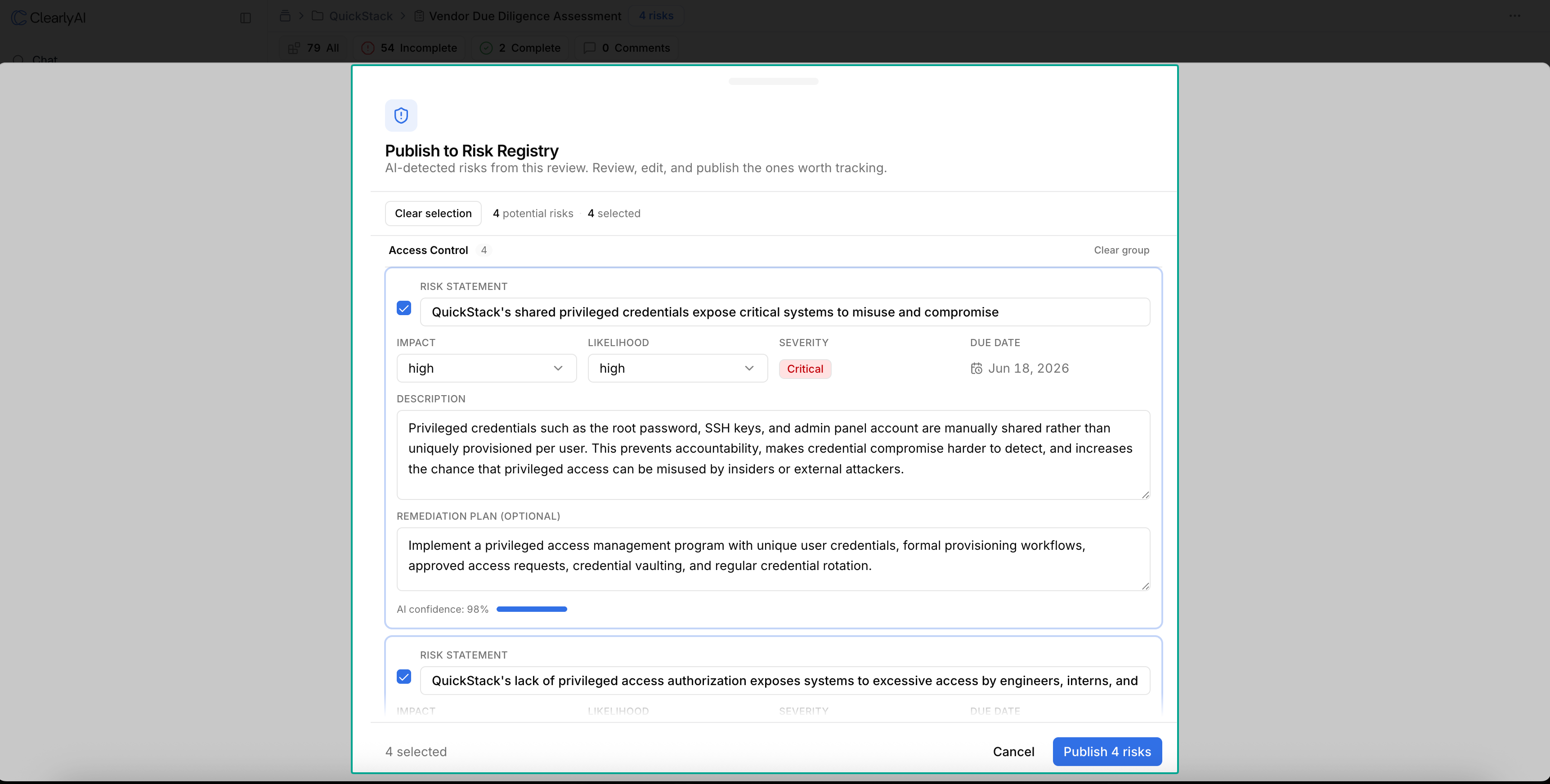This screenshot has width=1550, height=784.
Task: Click the due date calendar icon
Action: (x=977, y=369)
